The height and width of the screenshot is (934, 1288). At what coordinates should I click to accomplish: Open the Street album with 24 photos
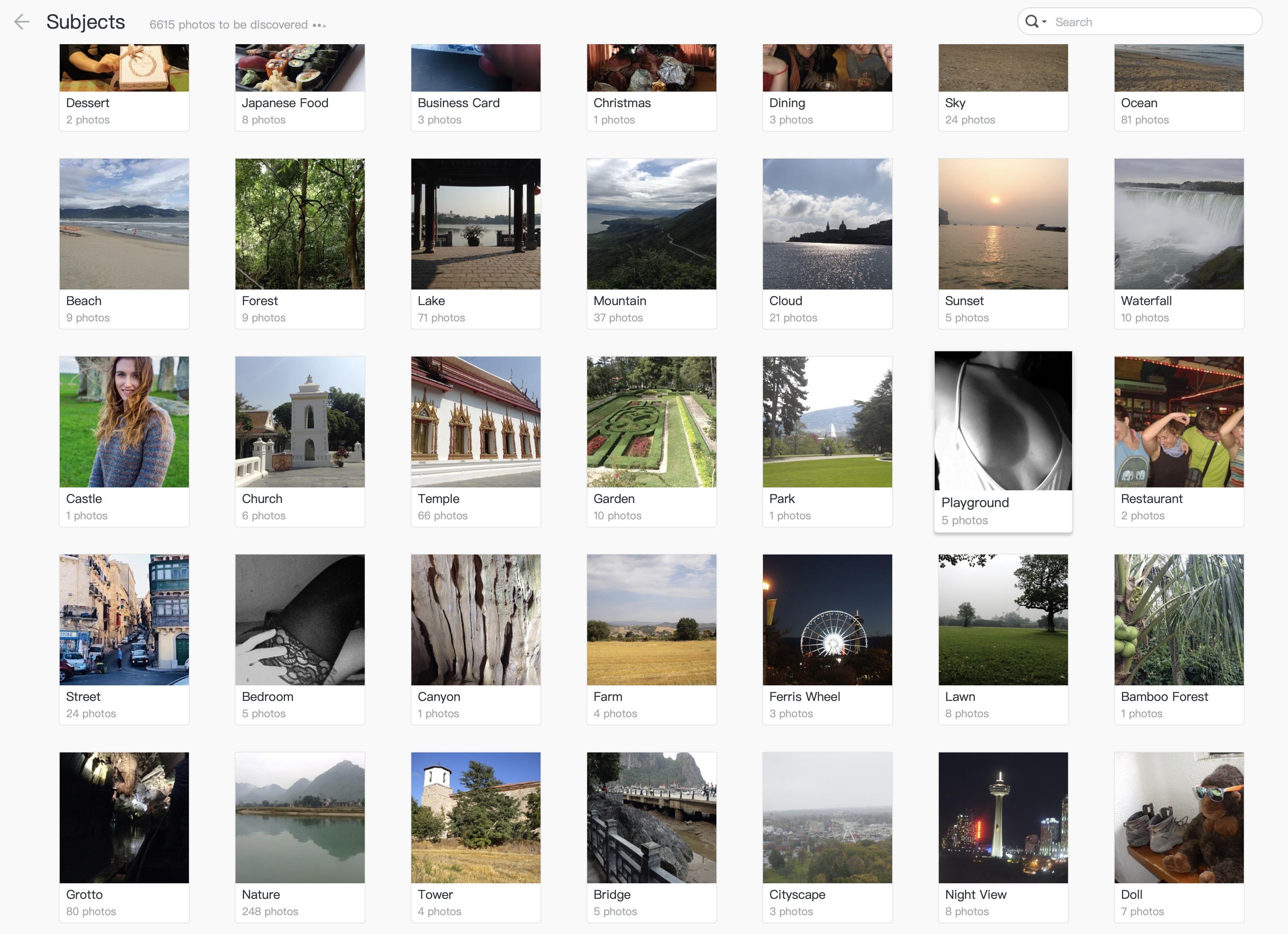point(124,639)
